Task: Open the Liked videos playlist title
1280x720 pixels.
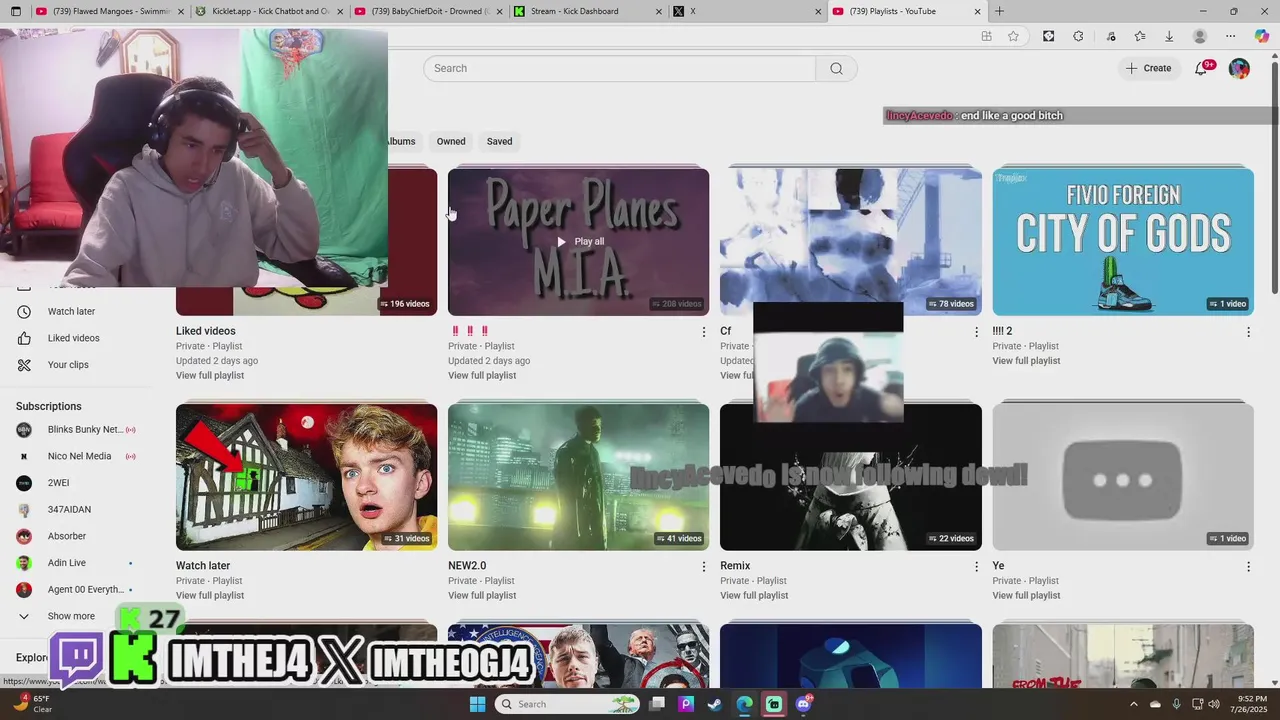Action: click(x=206, y=331)
